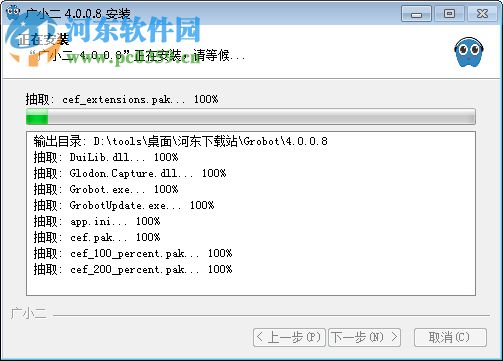Select the cef_200_percent.pak log line
Viewport: 503px width, 361px height.
tap(133, 269)
